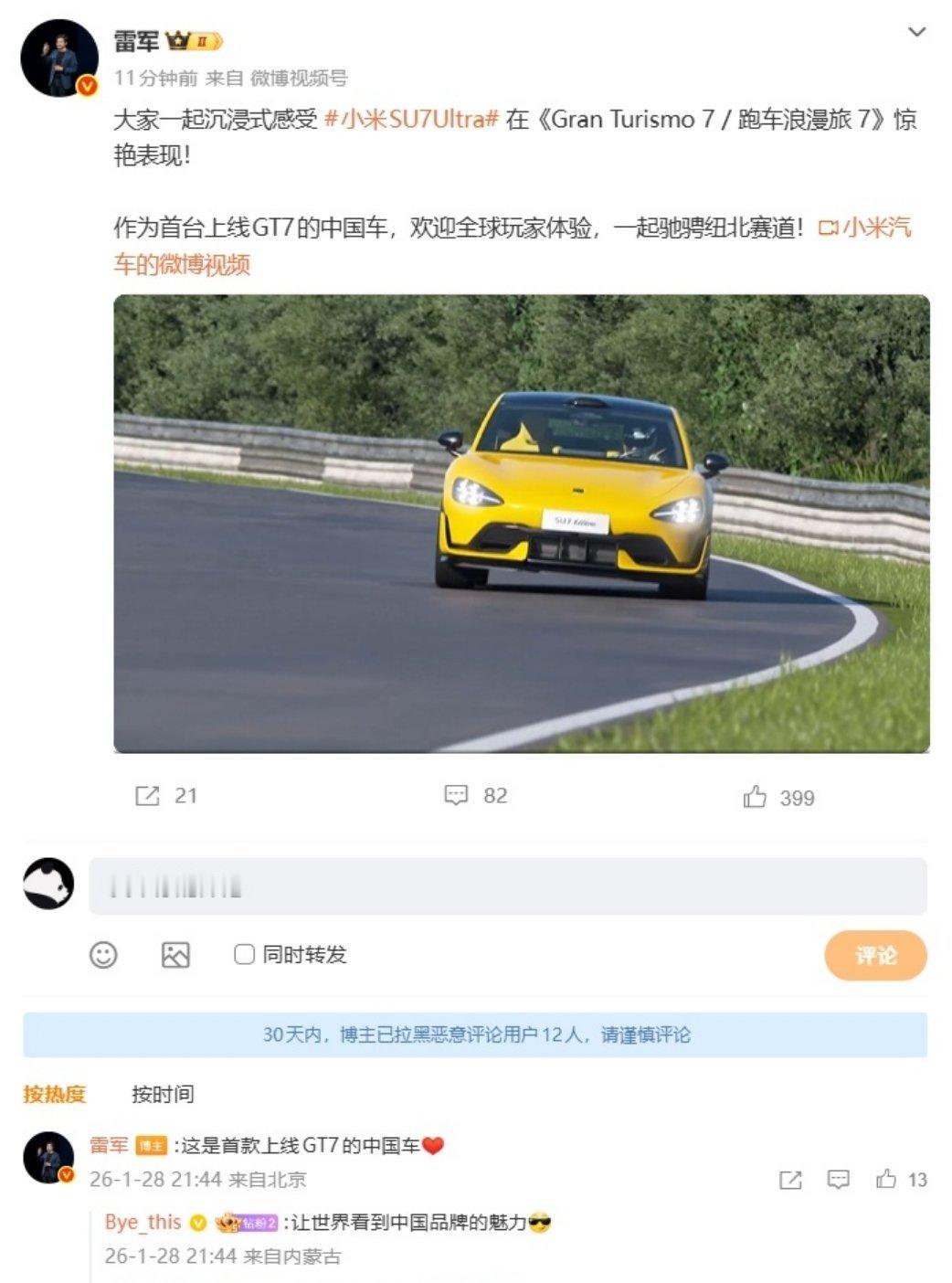952x1283 pixels.
Task: Submit with the orange 评论 button
Action: click(x=875, y=956)
